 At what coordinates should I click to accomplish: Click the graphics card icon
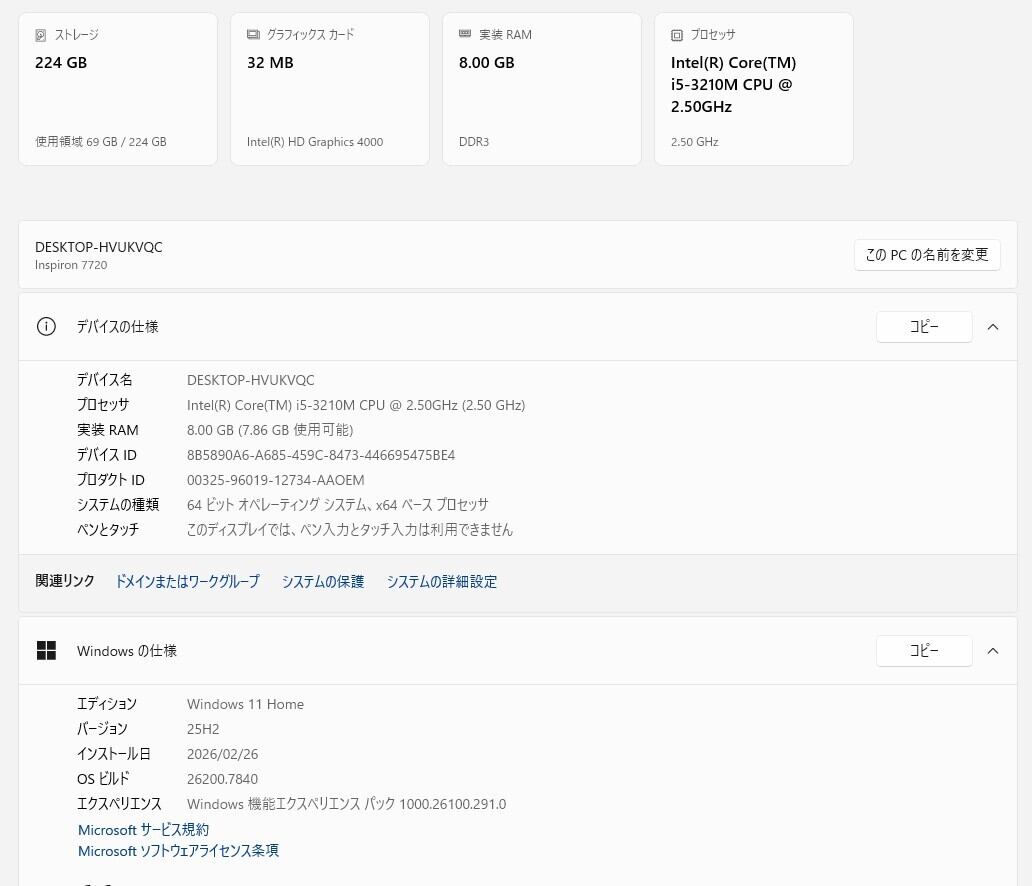(253, 35)
